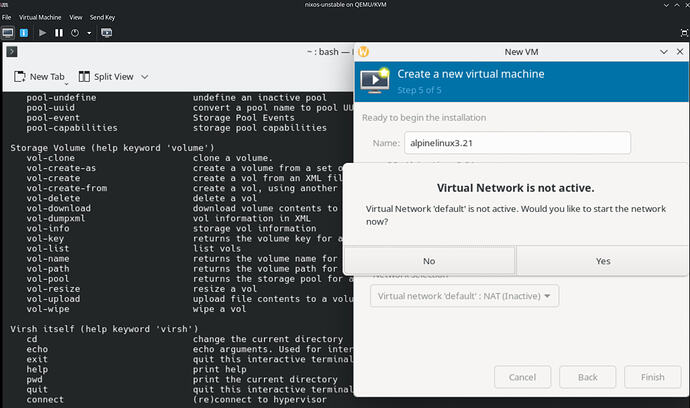Open the Virtual network 'default' NAT dropdown
Image resolution: width=690 pixels, height=408 pixels.
[464, 296]
